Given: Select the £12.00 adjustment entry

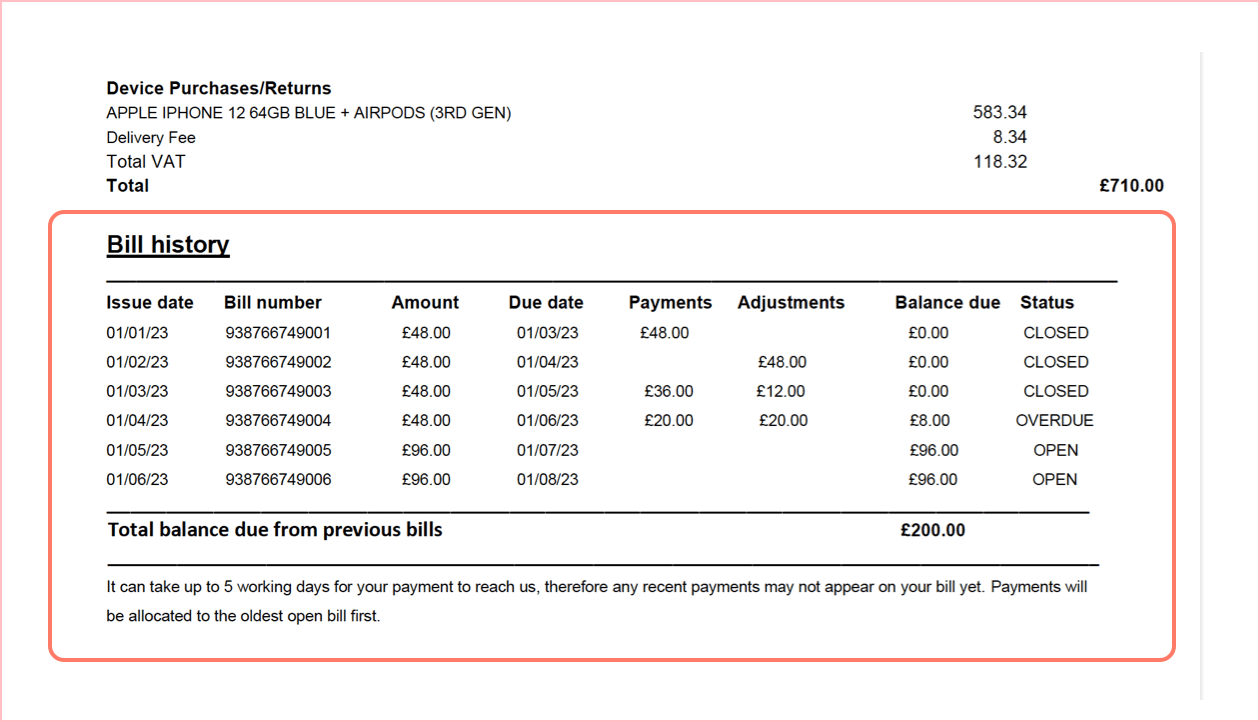Looking at the screenshot, I should [781, 392].
